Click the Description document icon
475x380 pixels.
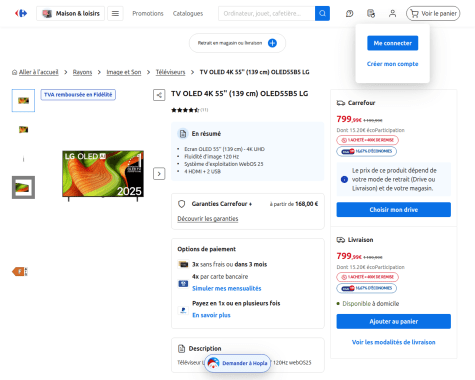pos(181,349)
